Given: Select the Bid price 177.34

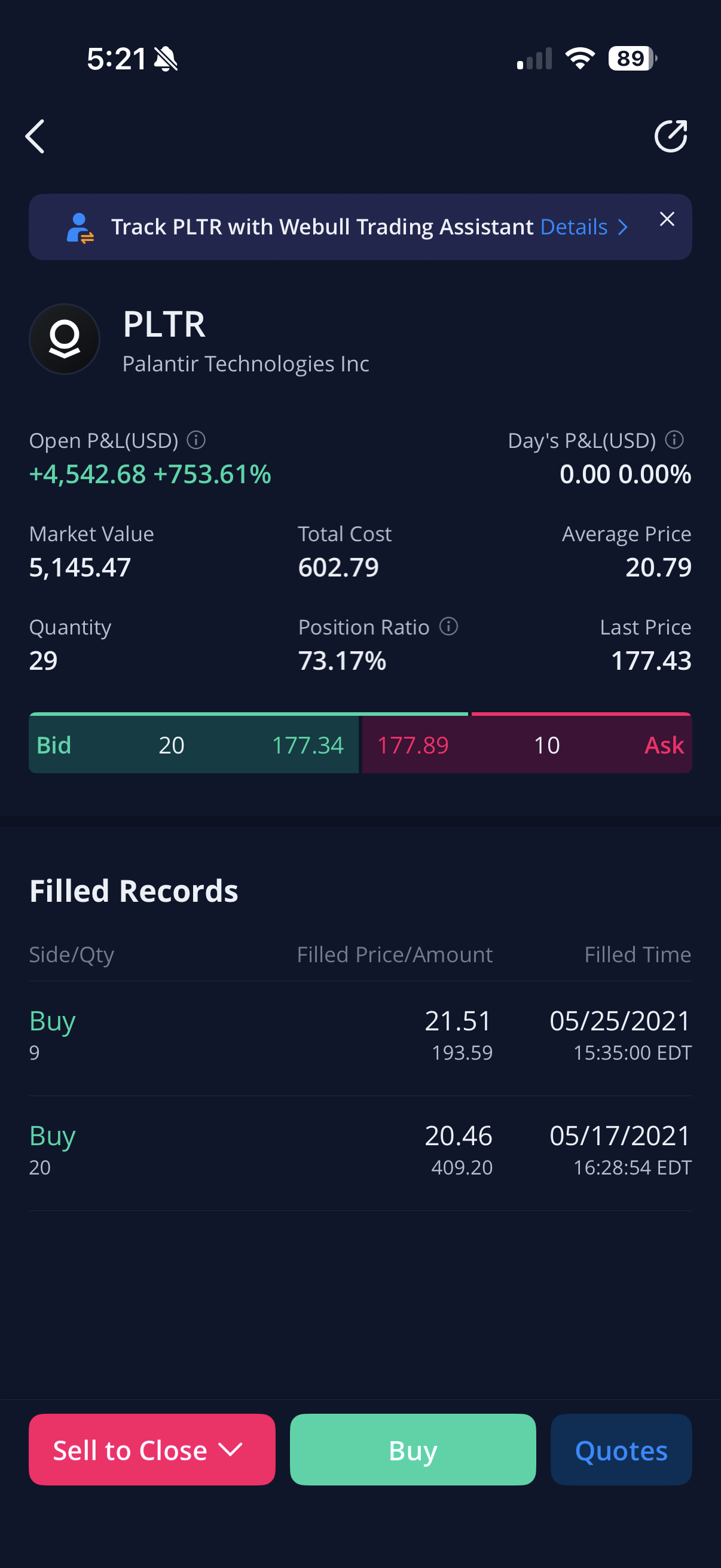Looking at the screenshot, I should tap(307, 745).
